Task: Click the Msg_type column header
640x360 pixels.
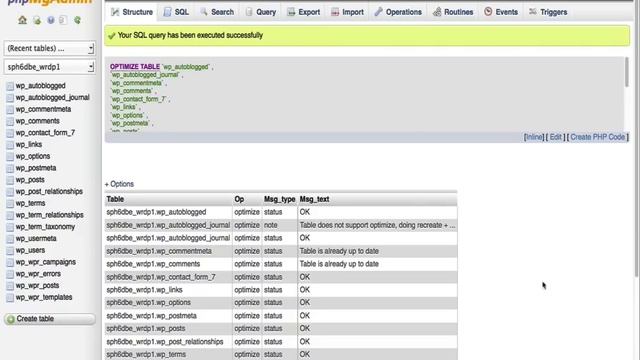Action: pos(280,199)
